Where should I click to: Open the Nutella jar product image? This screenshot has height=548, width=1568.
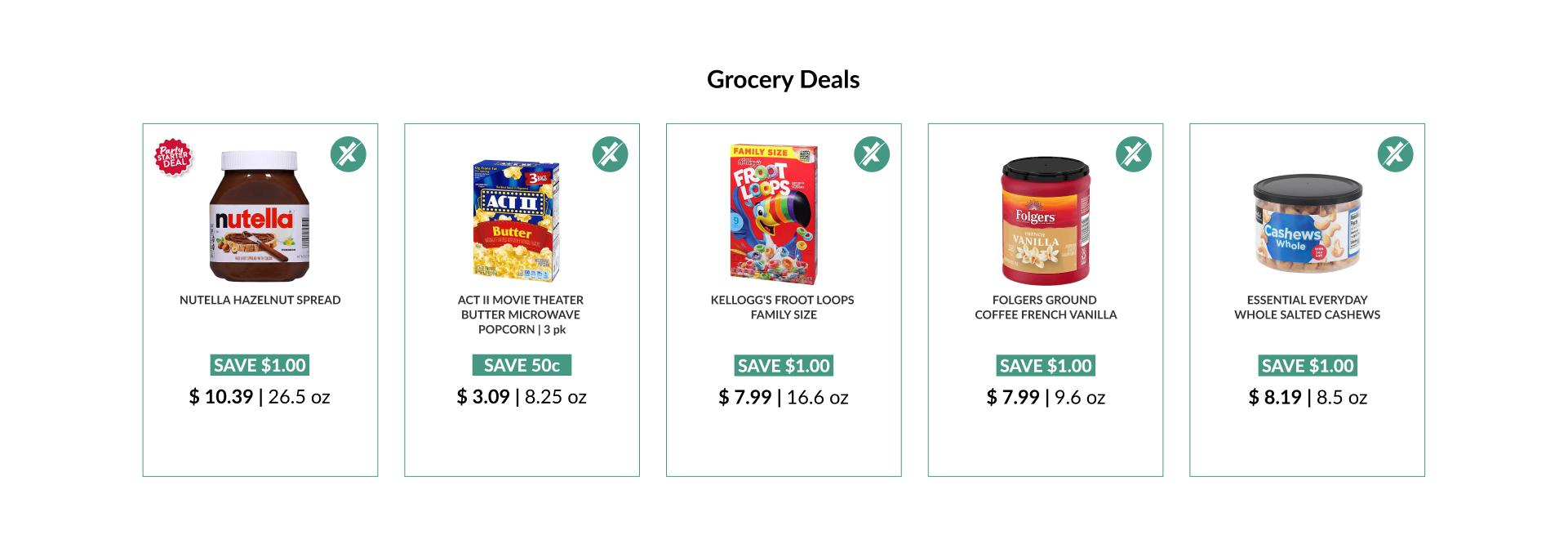(260, 216)
